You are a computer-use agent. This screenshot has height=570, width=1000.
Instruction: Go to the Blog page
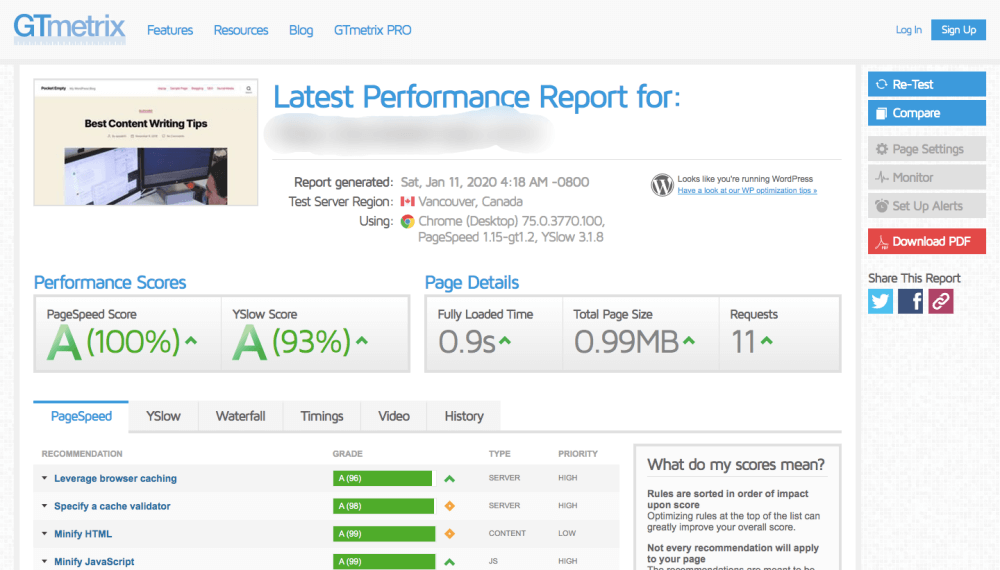300,30
